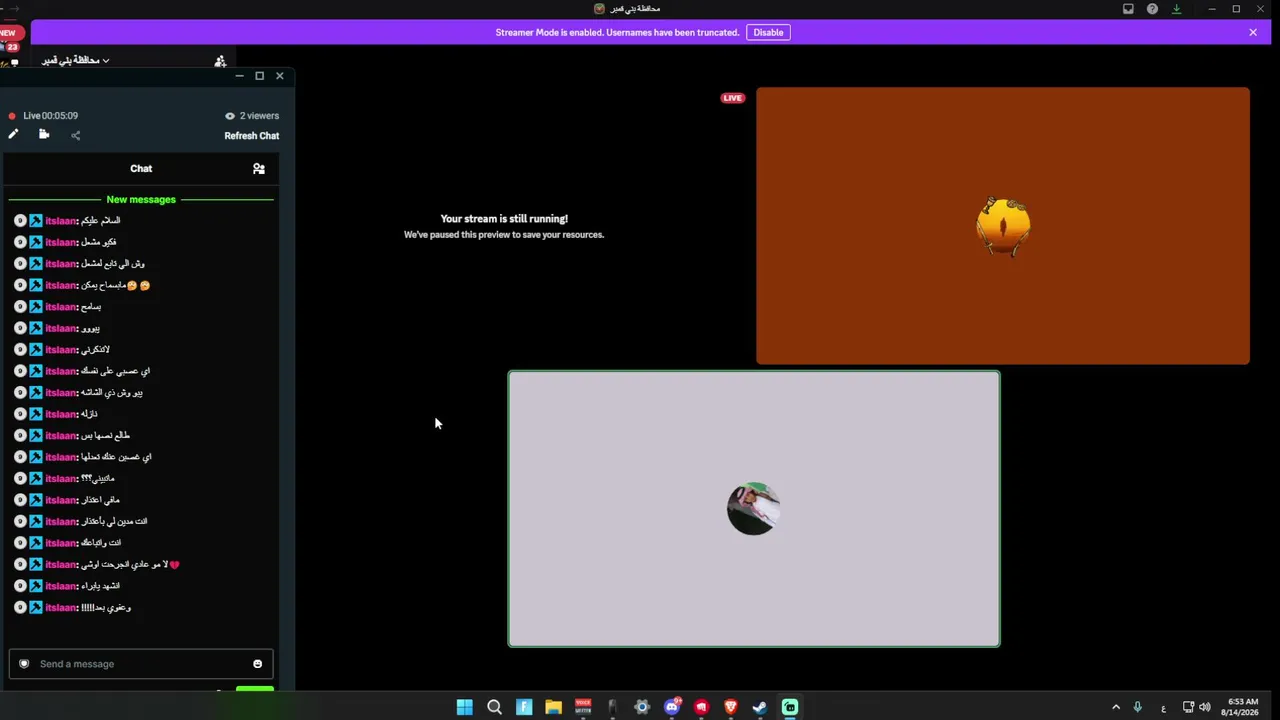The width and height of the screenshot is (1280, 720).
Task: Click the microphone icon in system tray
Action: (1137, 707)
